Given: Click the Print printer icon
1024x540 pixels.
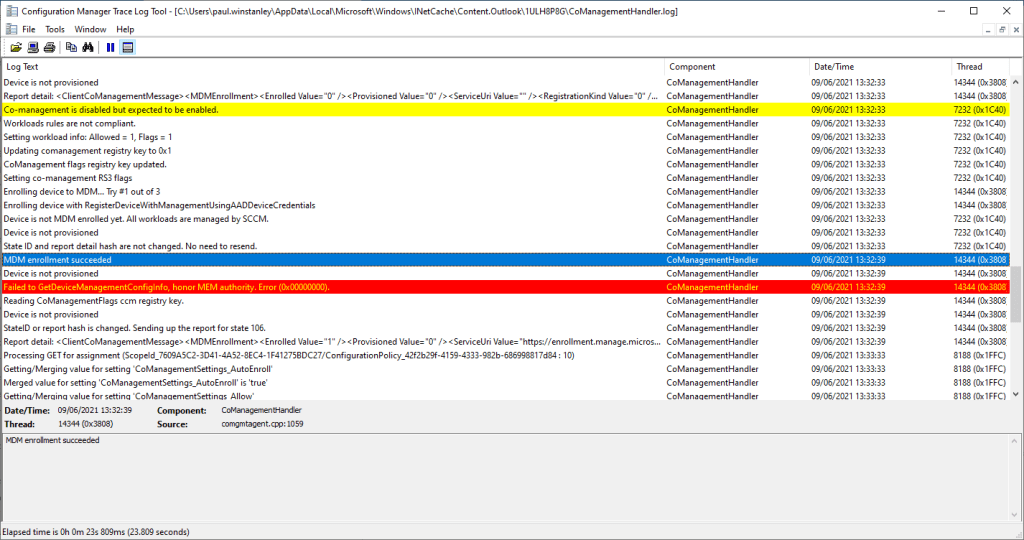Looking at the screenshot, I should [49, 47].
